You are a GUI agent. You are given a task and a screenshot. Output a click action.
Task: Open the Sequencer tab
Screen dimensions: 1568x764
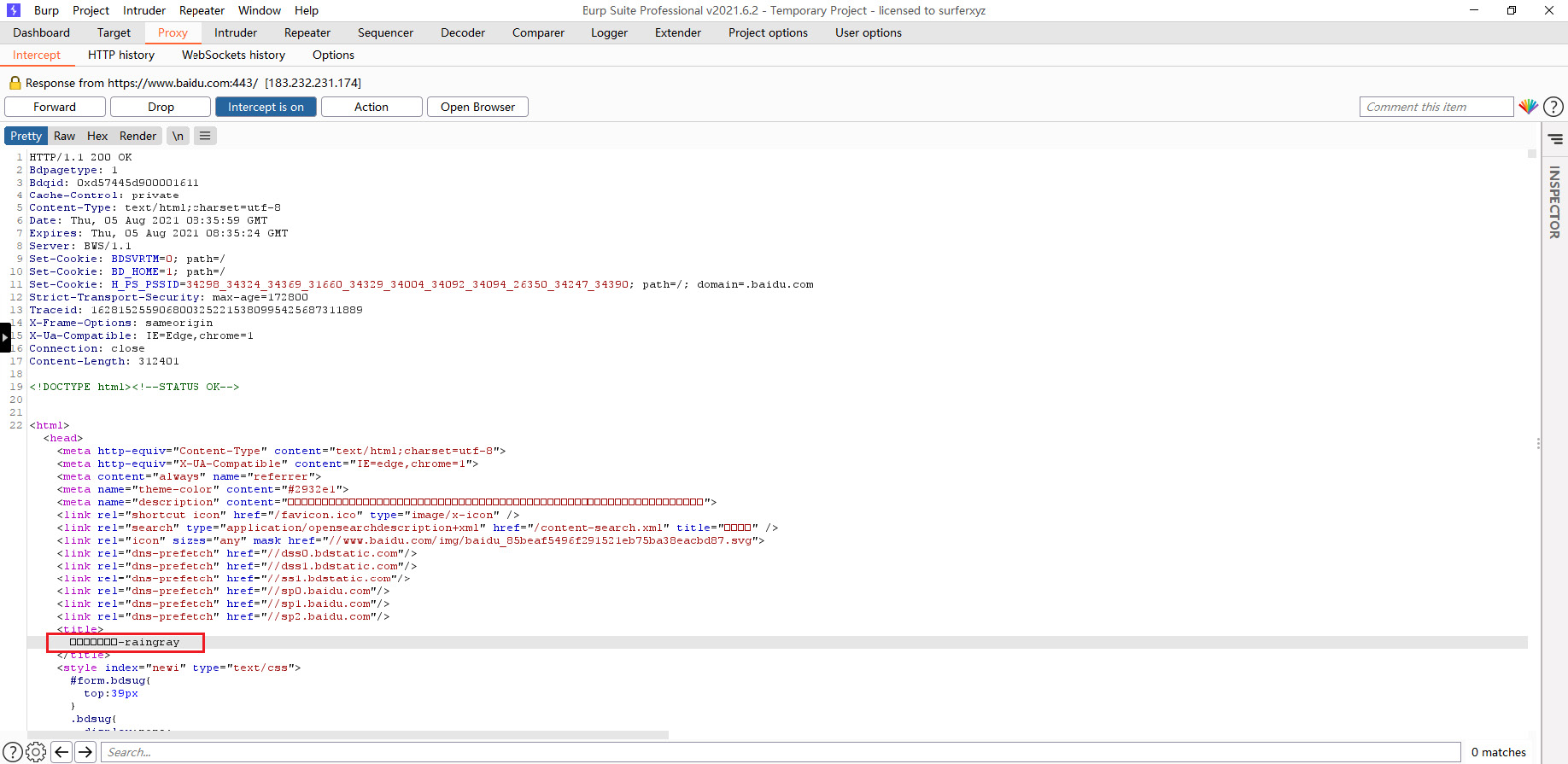385,32
